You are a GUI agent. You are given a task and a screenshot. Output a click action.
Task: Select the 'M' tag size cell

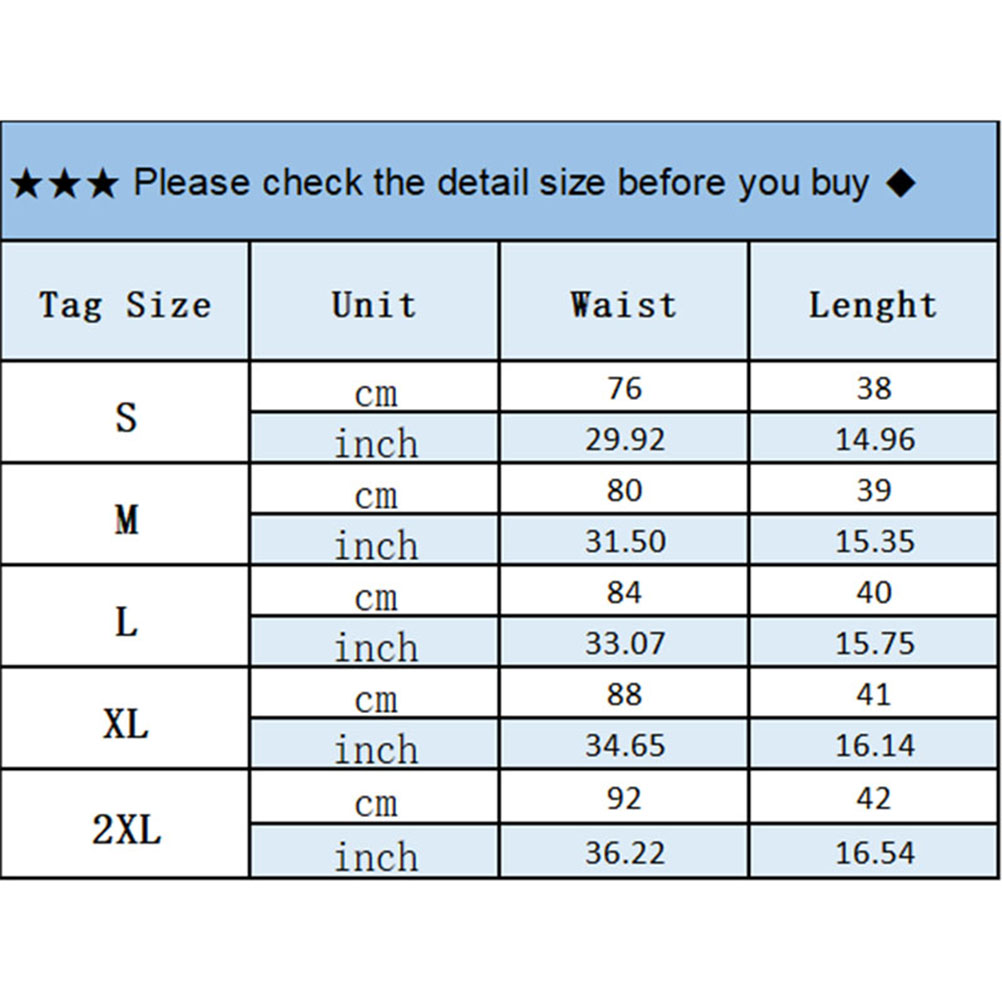click(x=125, y=518)
